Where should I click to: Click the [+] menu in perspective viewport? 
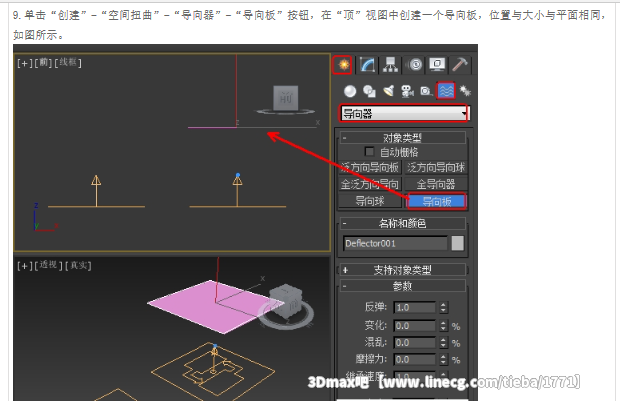coord(25,265)
